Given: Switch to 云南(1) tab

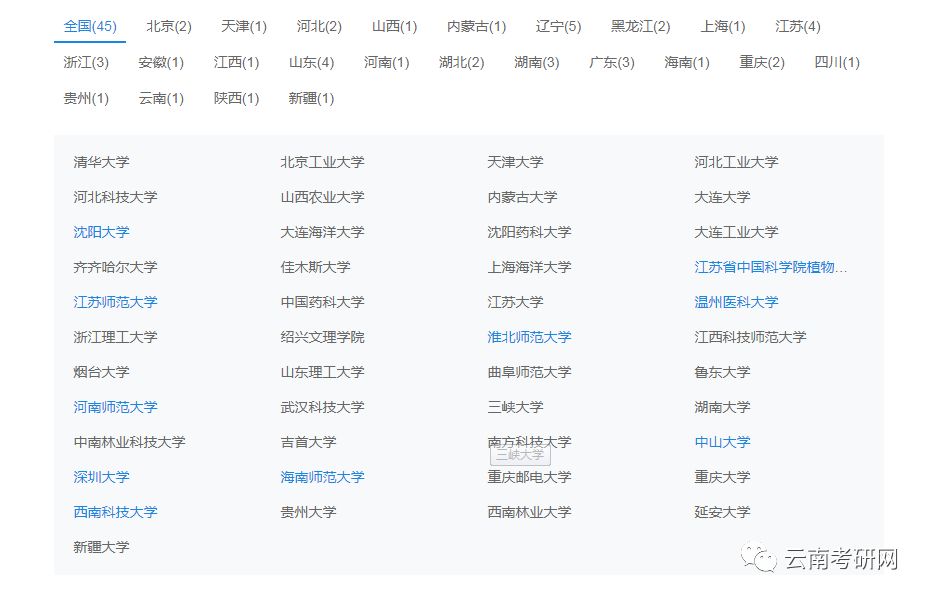Looking at the screenshot, I should pyautogui.click(x=161, y=98).
